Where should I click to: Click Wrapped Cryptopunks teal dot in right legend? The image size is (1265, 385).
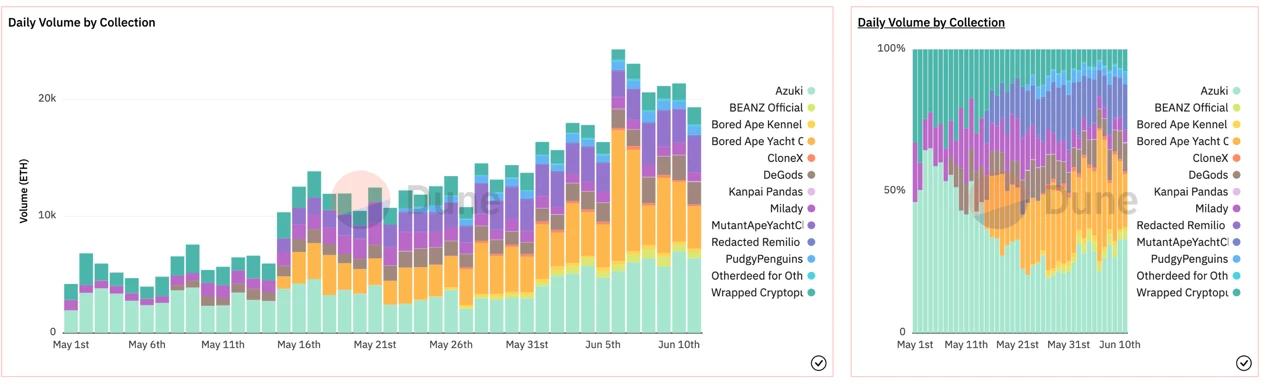pos(1237,293)
